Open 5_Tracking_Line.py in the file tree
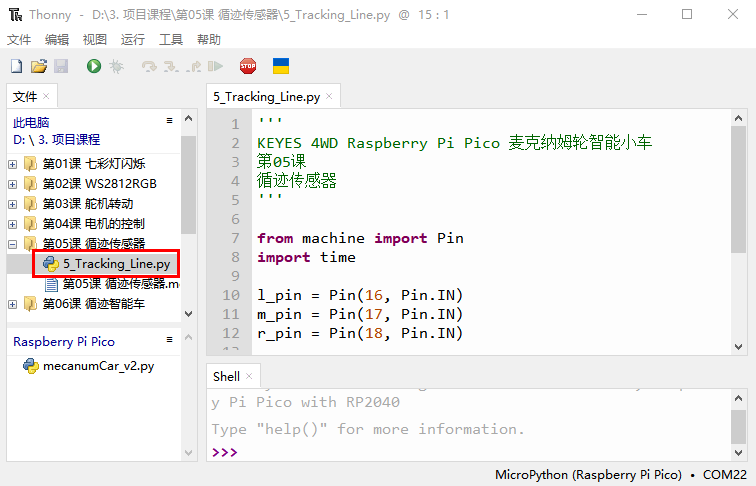 116,264
